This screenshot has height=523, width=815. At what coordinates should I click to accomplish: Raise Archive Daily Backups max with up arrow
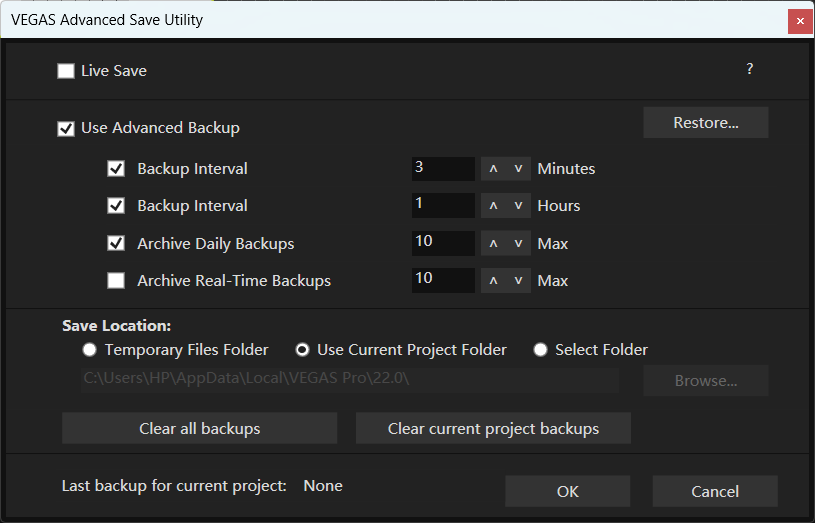click(x=493, y=244)
